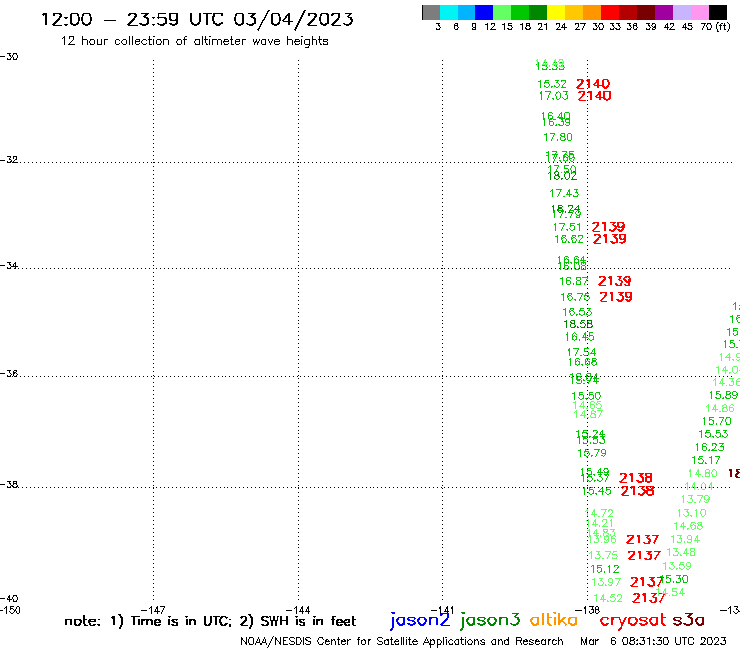Click the wave height value 16.45
740x650 pixels.
pyautogui.click(x=580, y=337)
